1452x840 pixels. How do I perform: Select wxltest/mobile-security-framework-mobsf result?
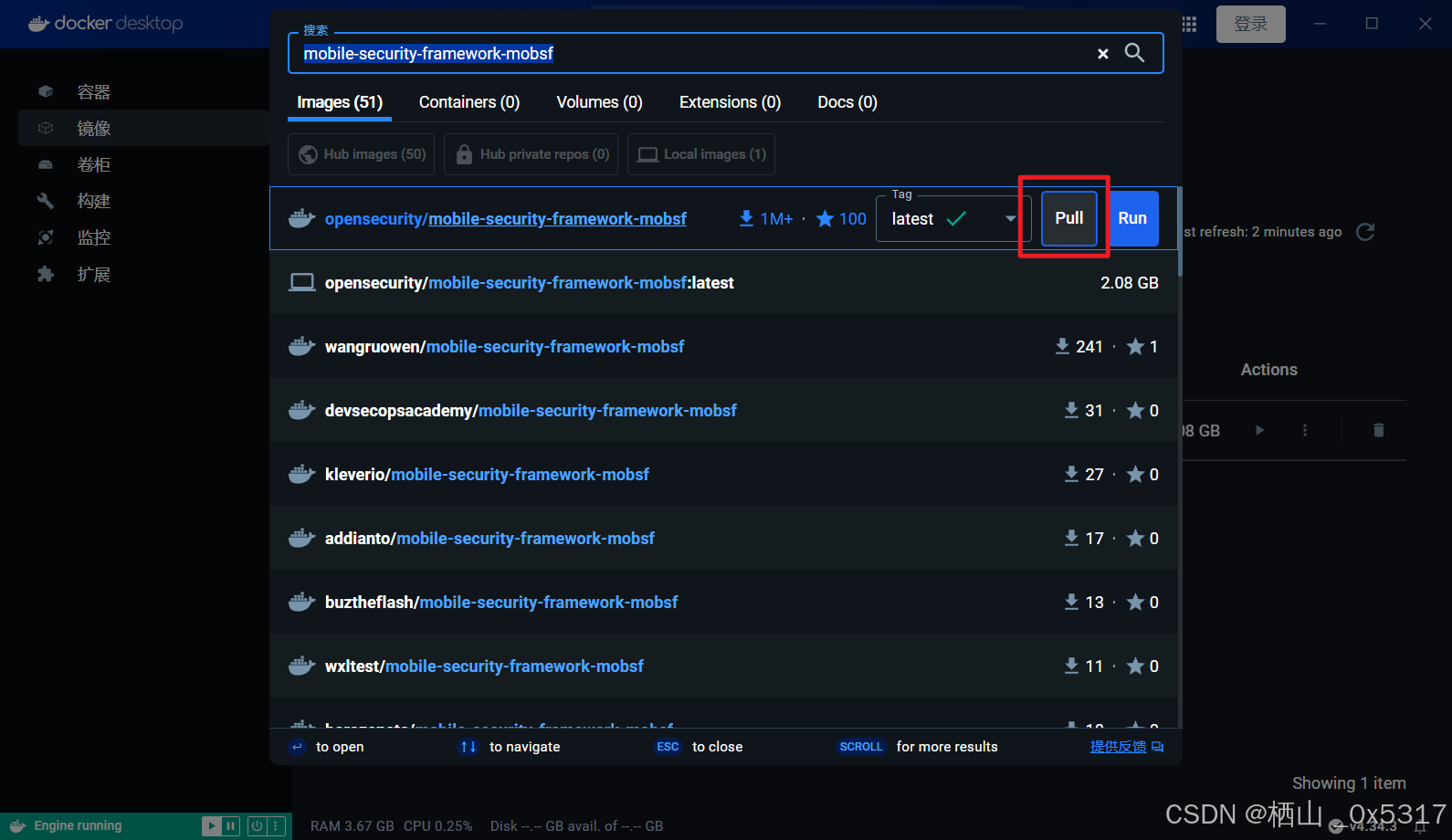pyautogui.click(x=723, y=667)
